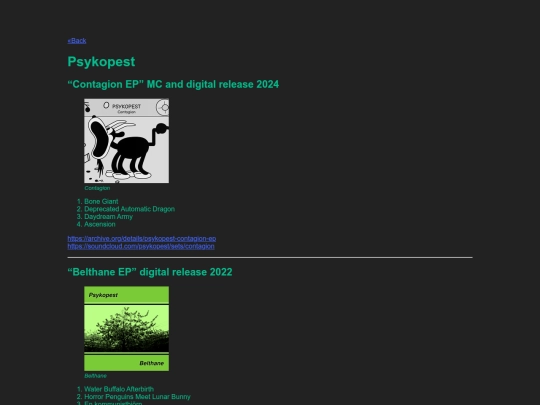Go back via the «Back link

[77, 41]
